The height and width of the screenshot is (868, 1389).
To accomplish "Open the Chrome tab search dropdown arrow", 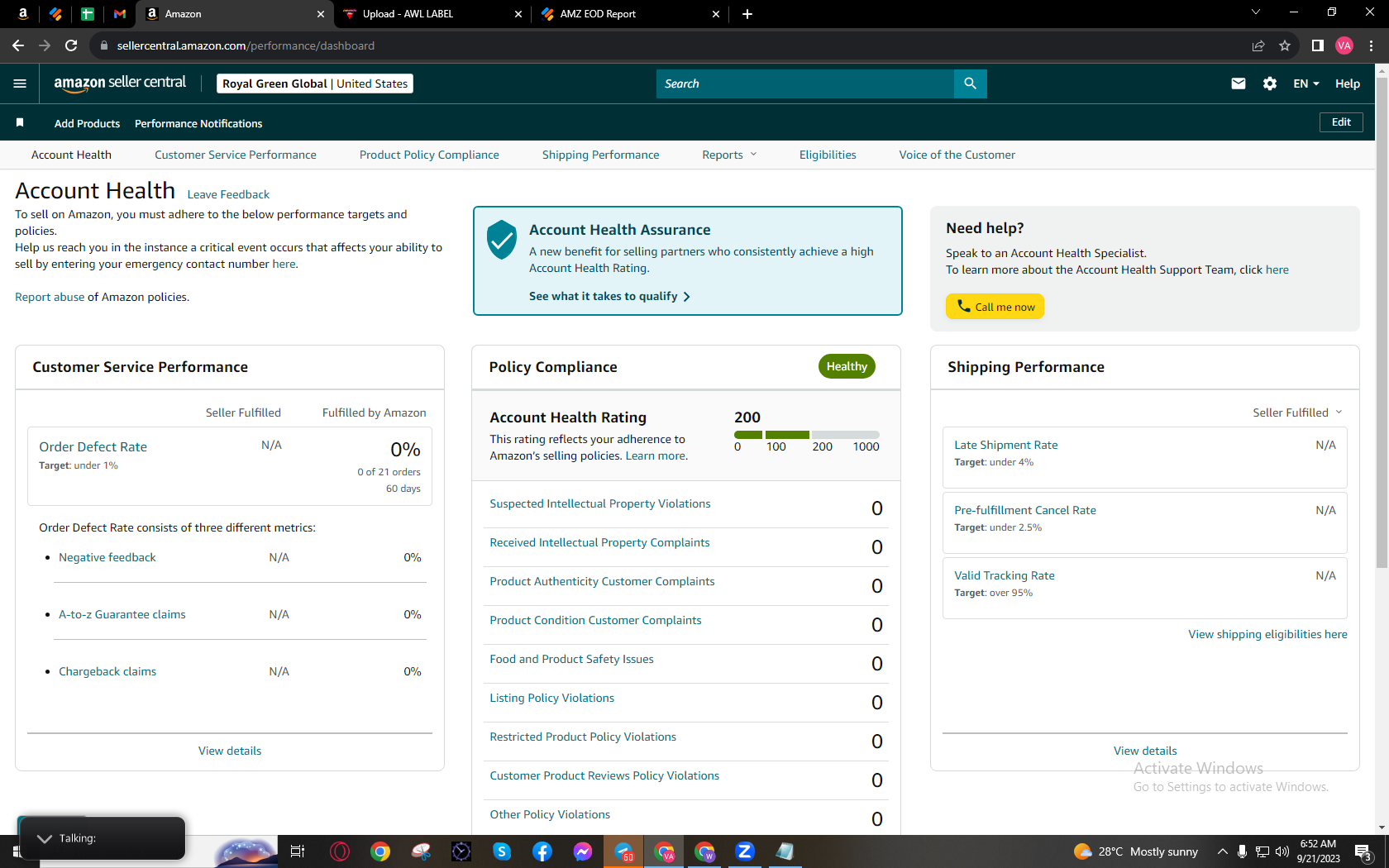I will (x=1255, y=12).
